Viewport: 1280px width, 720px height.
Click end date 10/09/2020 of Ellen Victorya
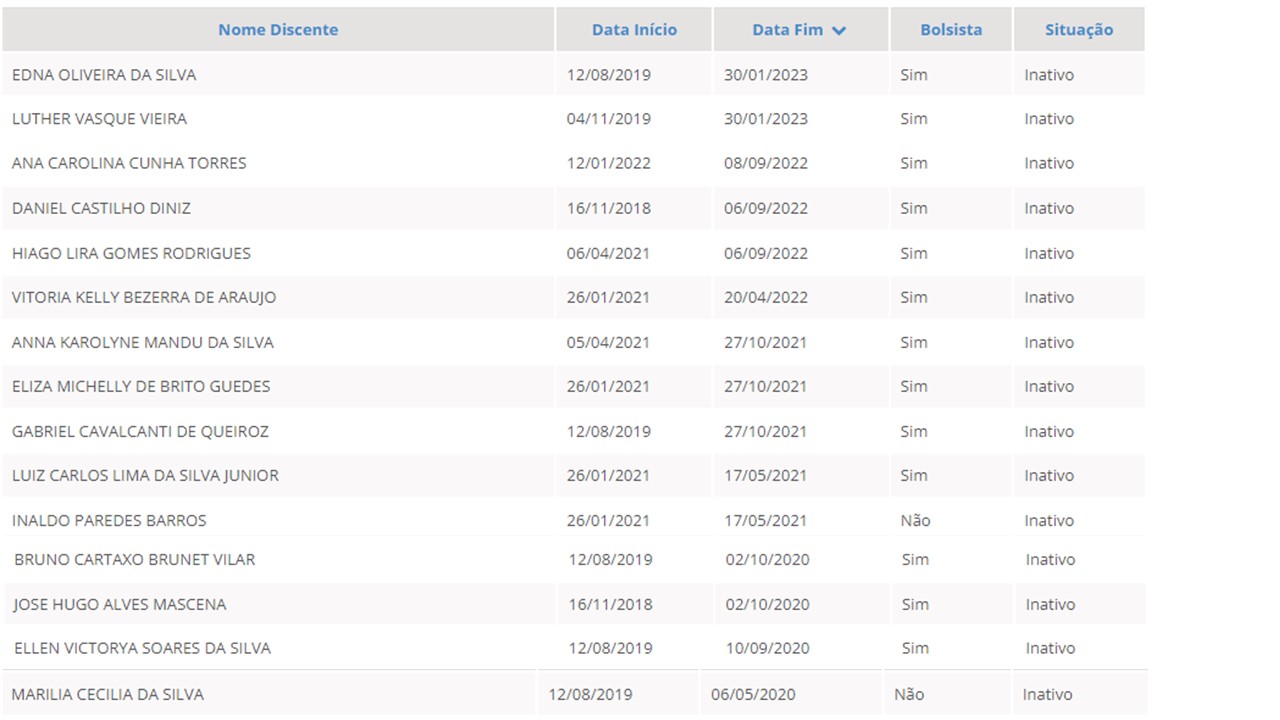(767, 648)
